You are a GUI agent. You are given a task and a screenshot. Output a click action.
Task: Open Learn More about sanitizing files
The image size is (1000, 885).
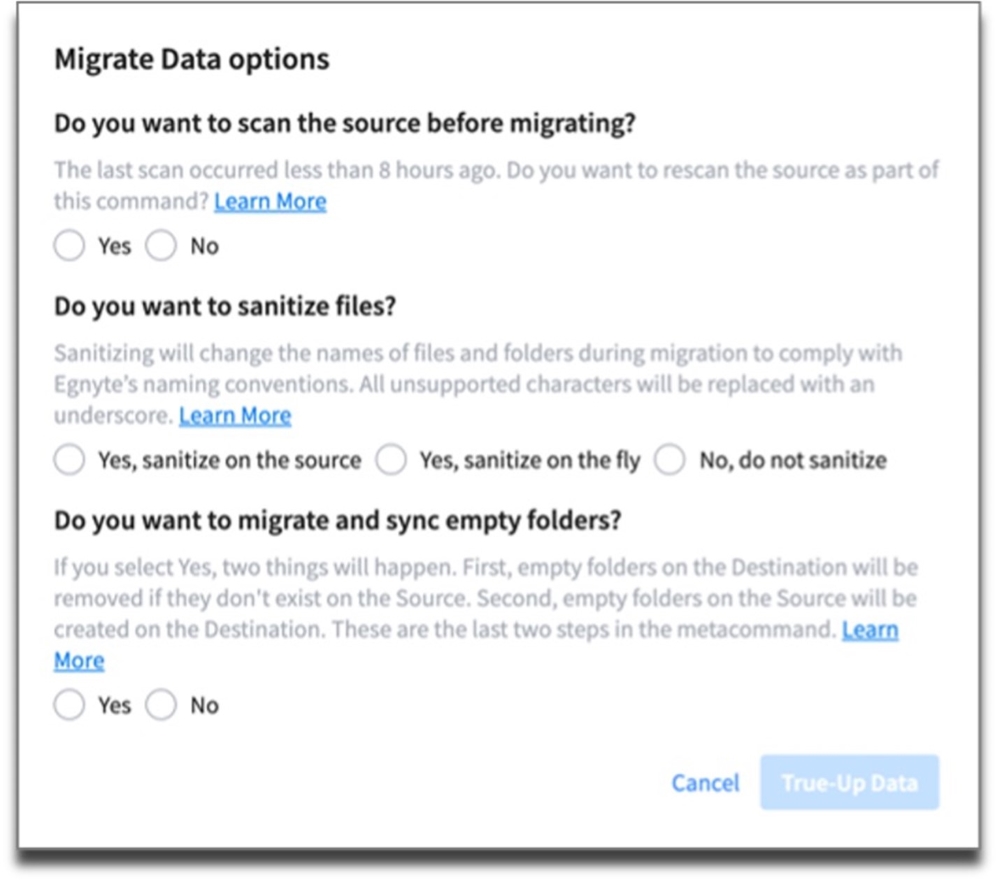[x=235, y=415]
